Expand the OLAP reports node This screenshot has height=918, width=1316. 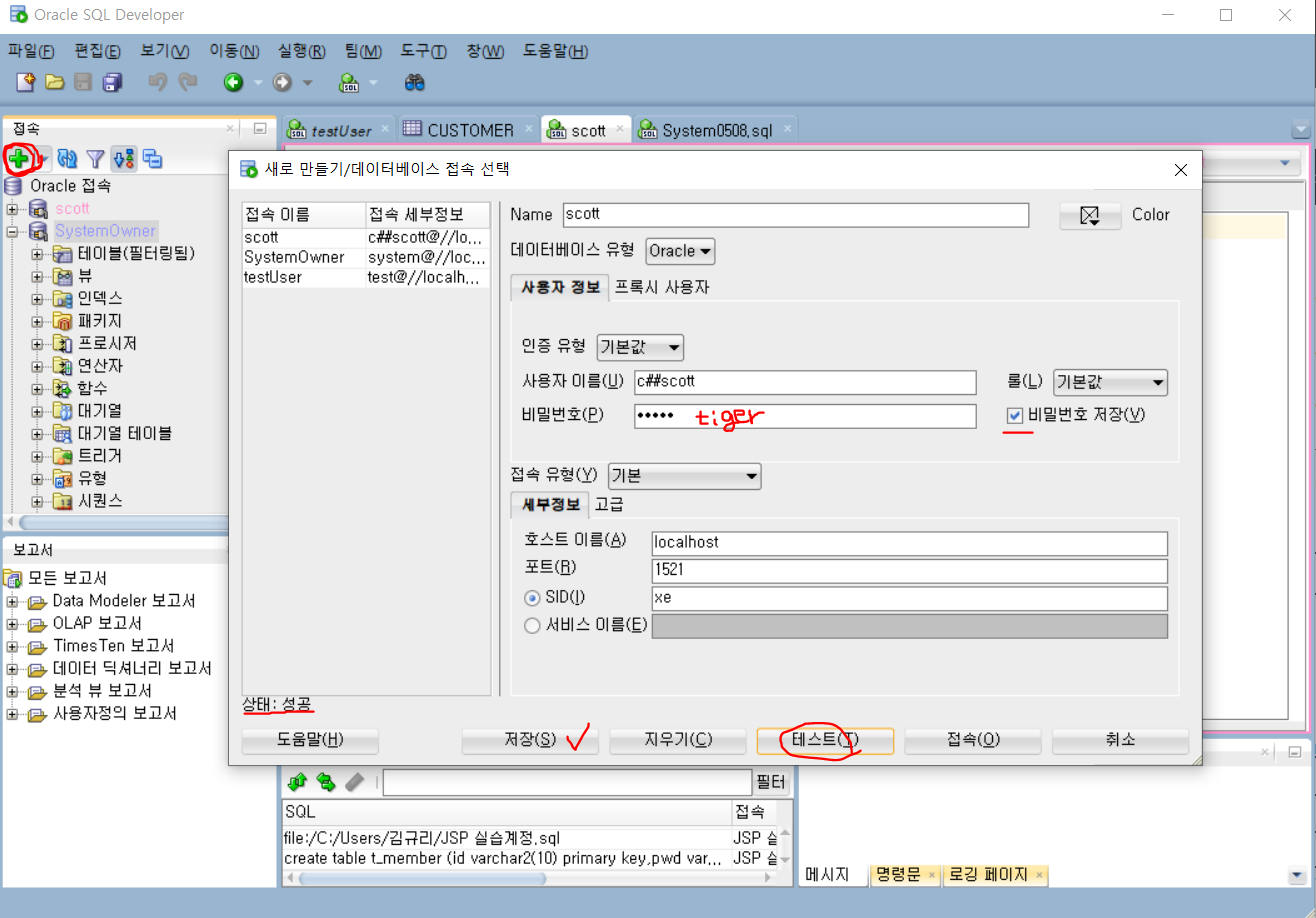coord(13,624)
